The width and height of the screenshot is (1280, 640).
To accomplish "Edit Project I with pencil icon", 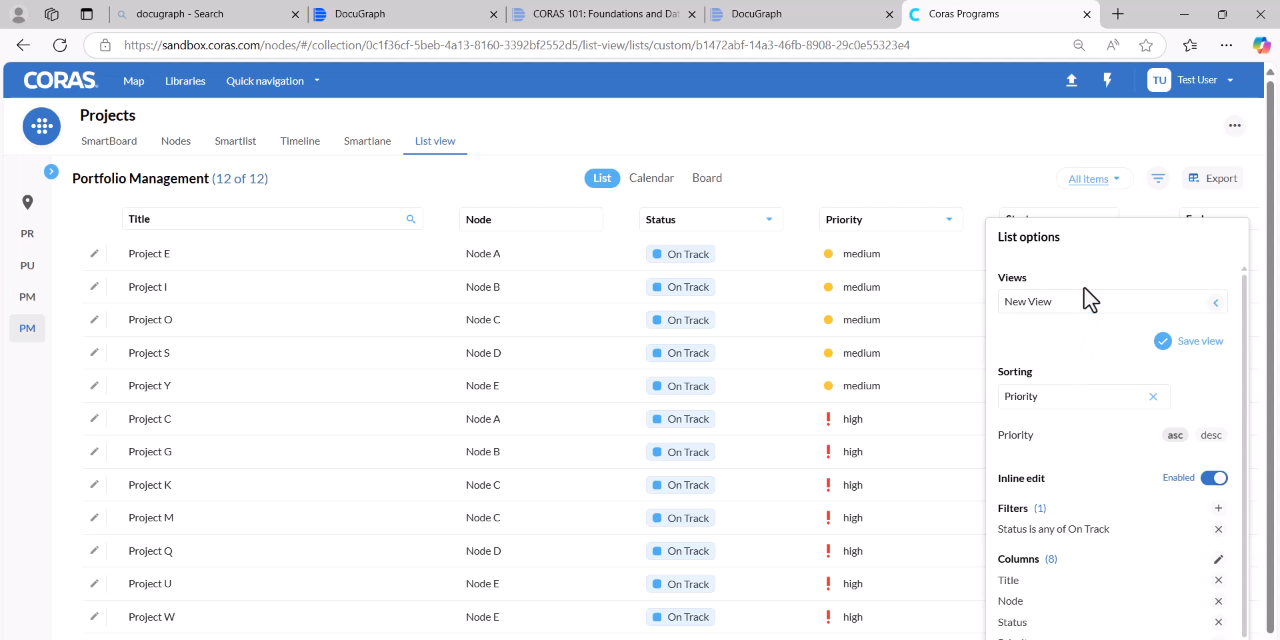I will tap(95, 286).
